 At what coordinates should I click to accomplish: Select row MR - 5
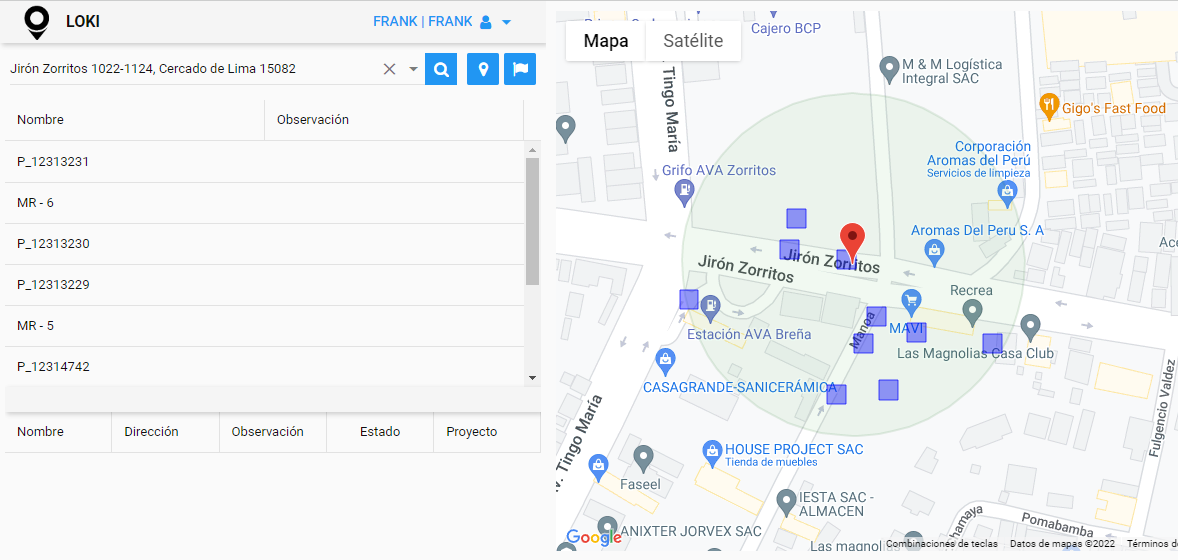pyautogui.click(x=264, y=325)
